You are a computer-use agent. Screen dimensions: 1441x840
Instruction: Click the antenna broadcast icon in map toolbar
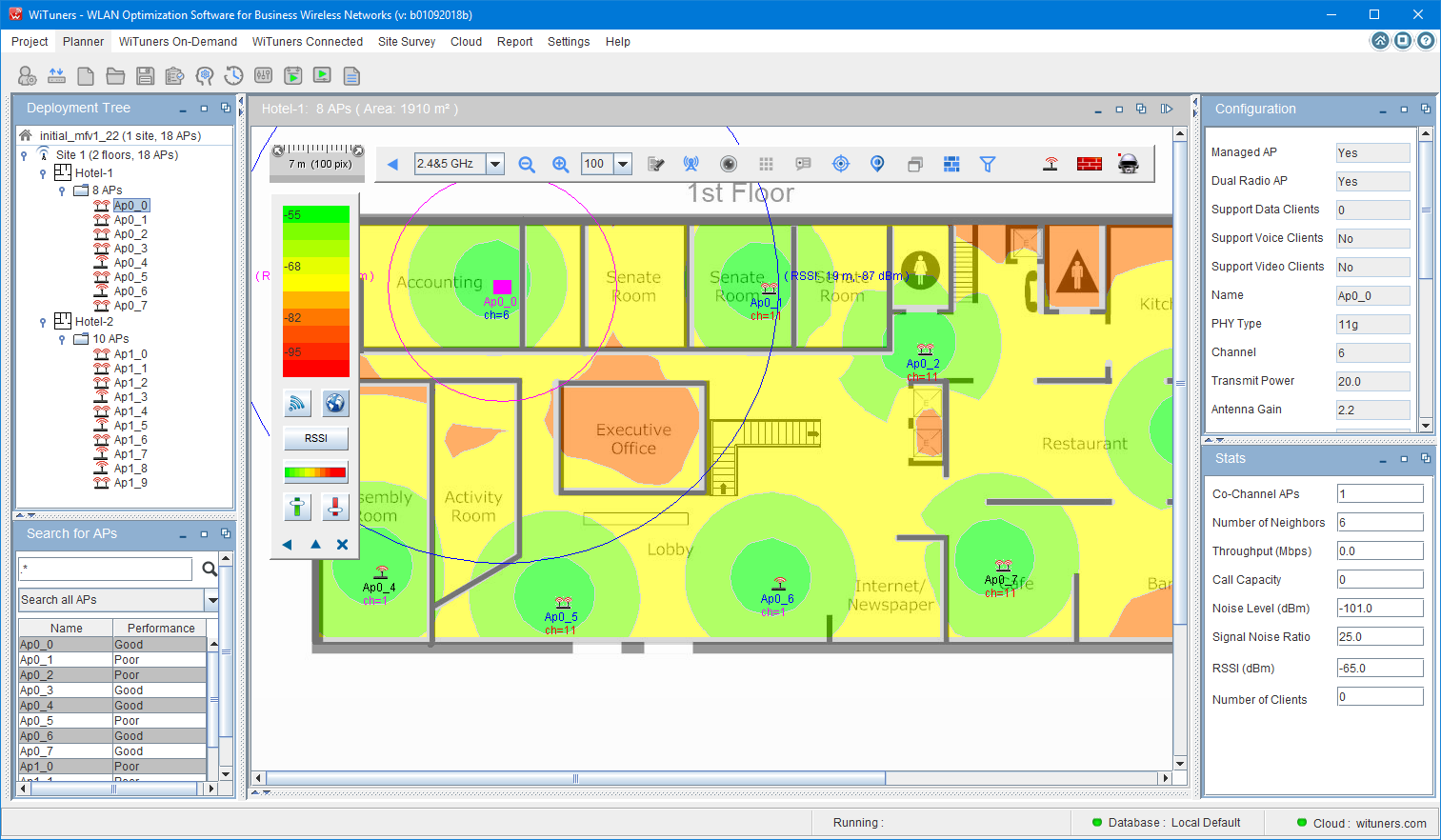coord(691,164)
